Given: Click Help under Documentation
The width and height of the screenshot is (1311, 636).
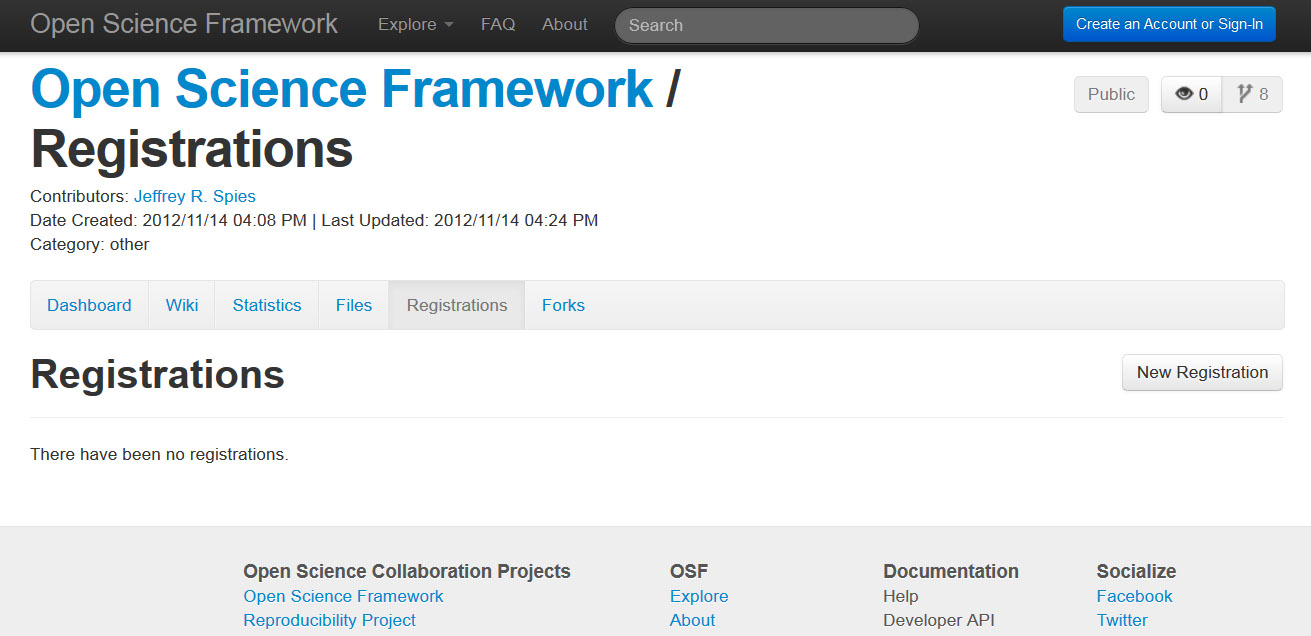Looking at the screenshot, I should tap(900, 596).
